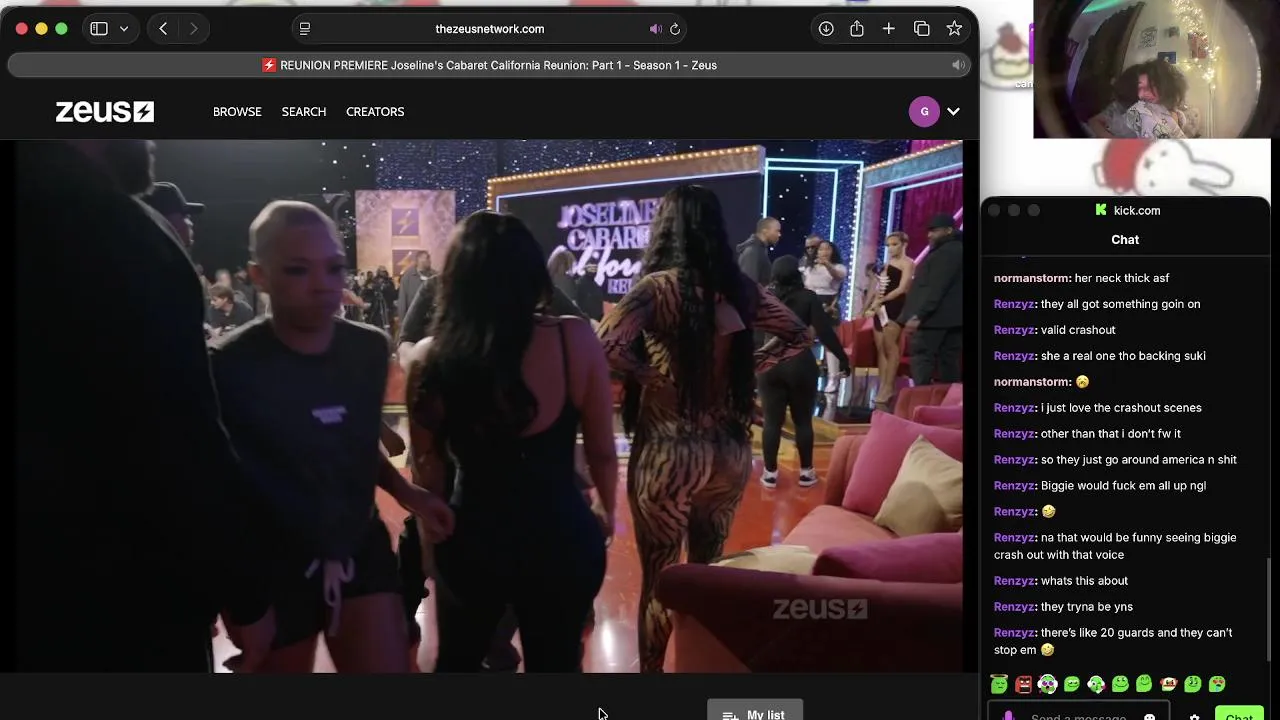Bookmark page with the star icon
1280x720 pixels.
954,29
